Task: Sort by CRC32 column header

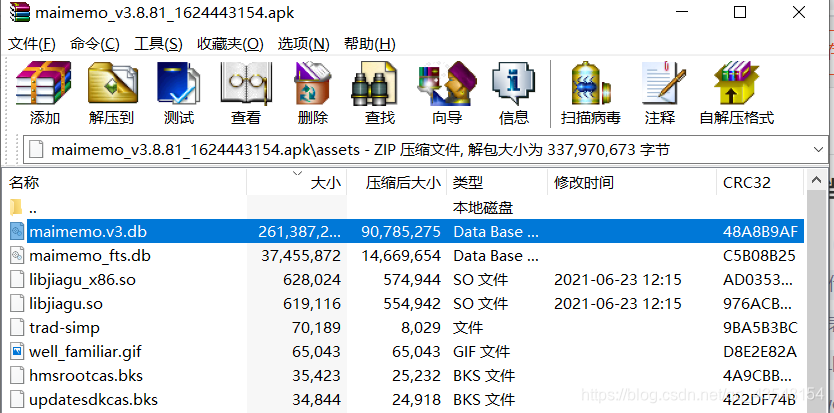Action: 760,183
